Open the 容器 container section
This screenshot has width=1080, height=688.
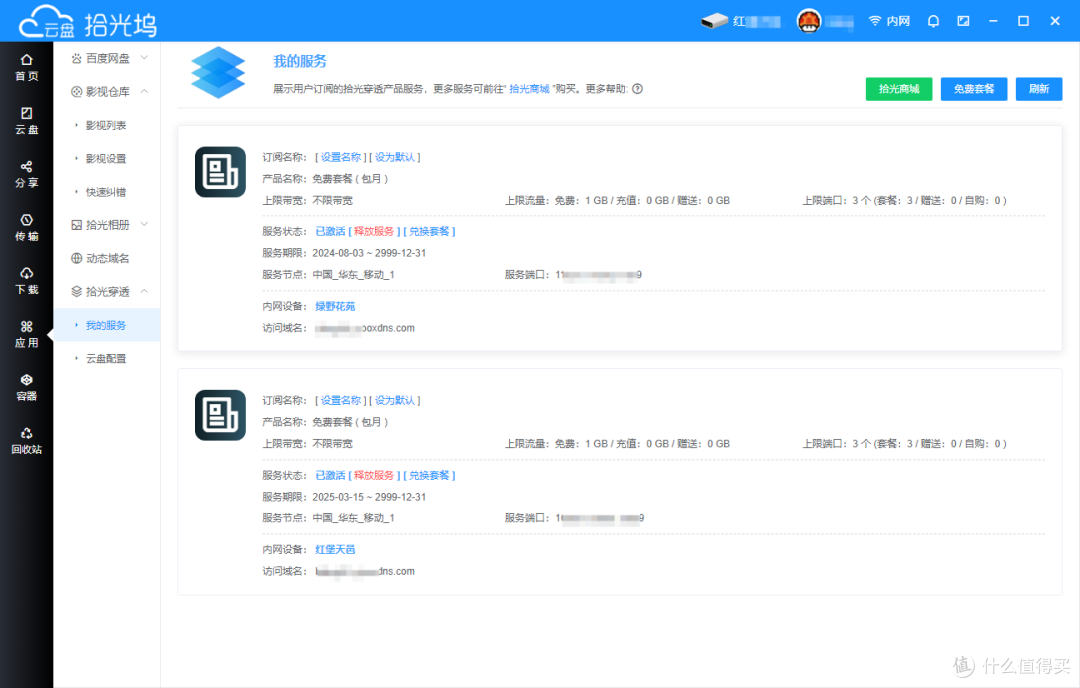point(26,388)
